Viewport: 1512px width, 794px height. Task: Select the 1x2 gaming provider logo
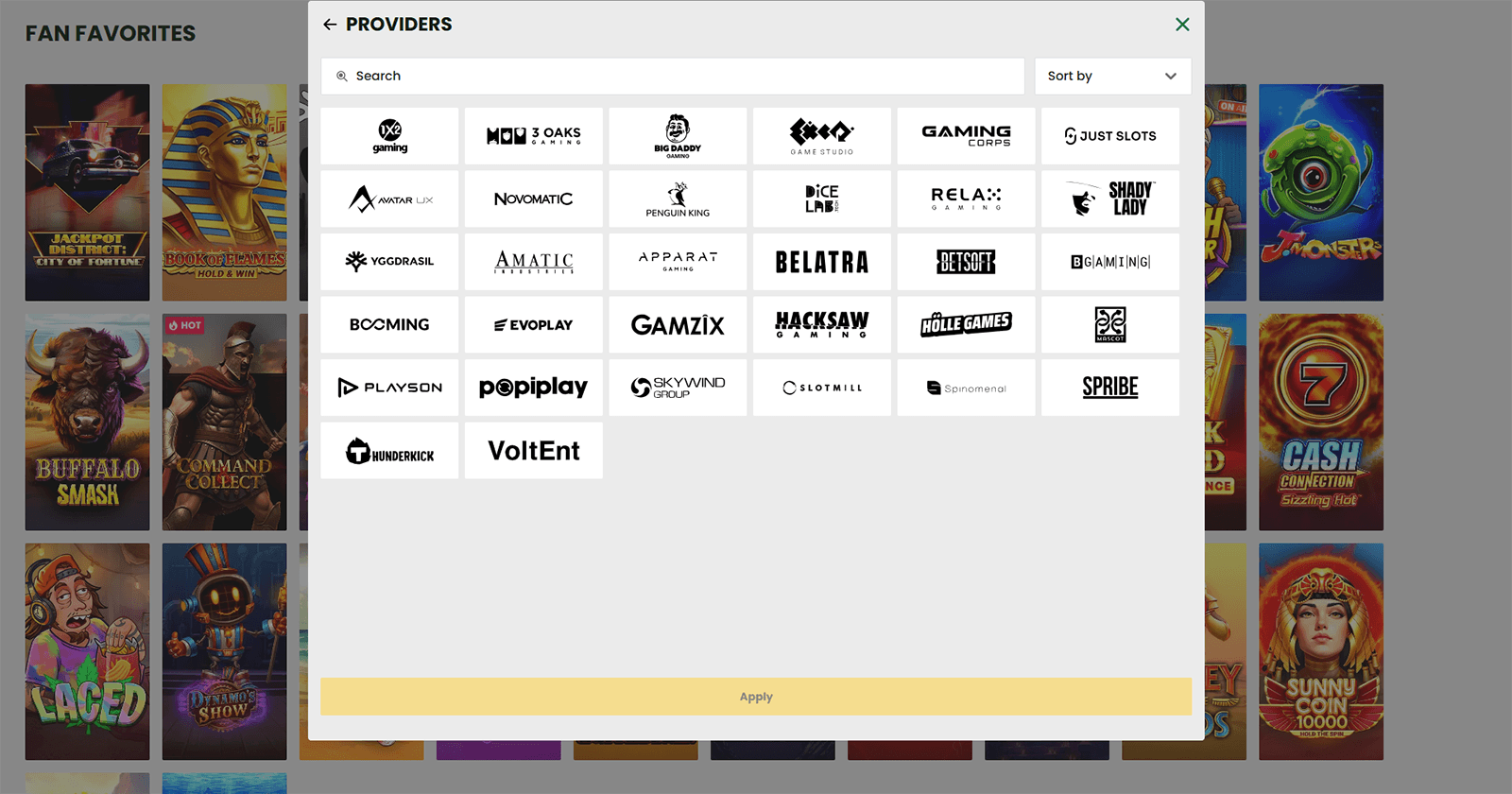[389, 135]
